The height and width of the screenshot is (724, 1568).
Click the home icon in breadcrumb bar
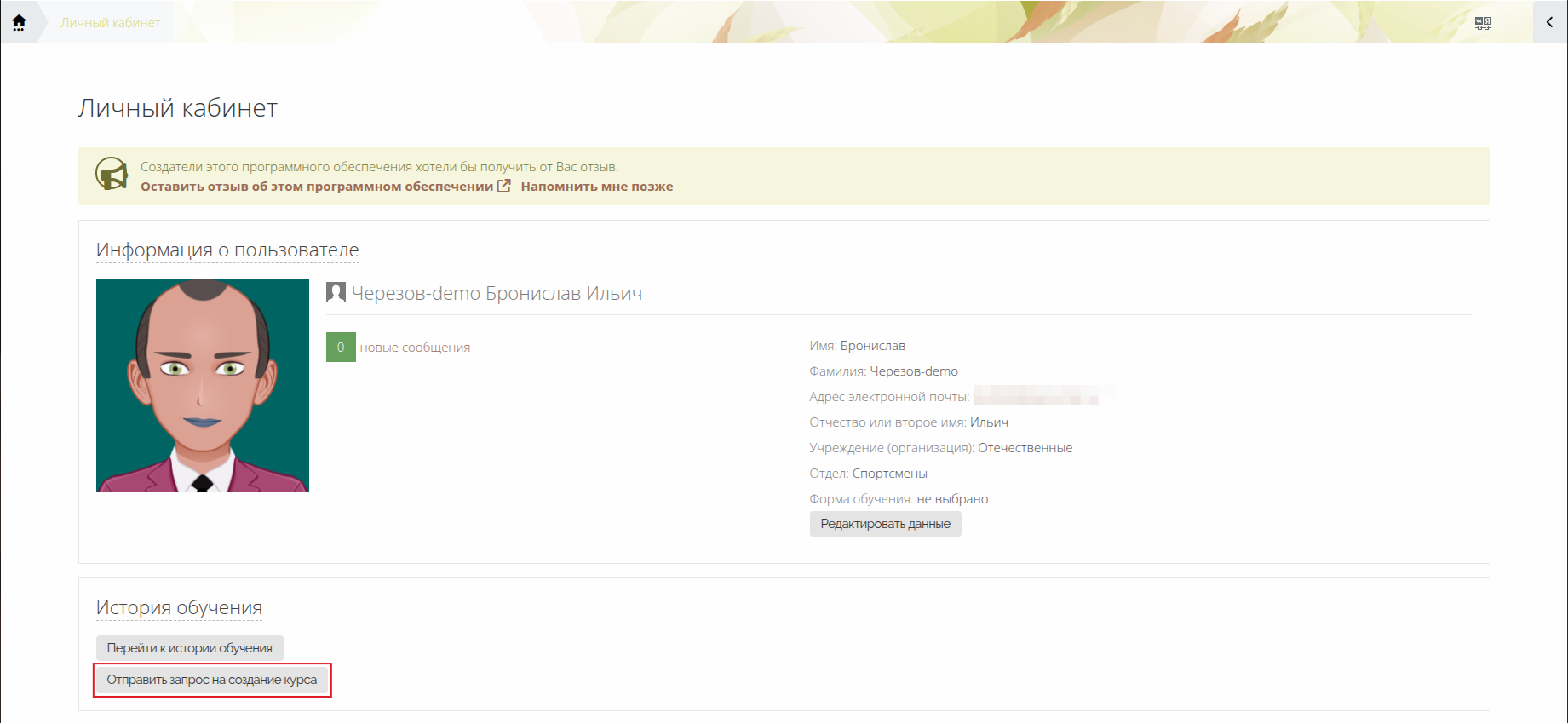pyautogui.click(x=19, y=22)
